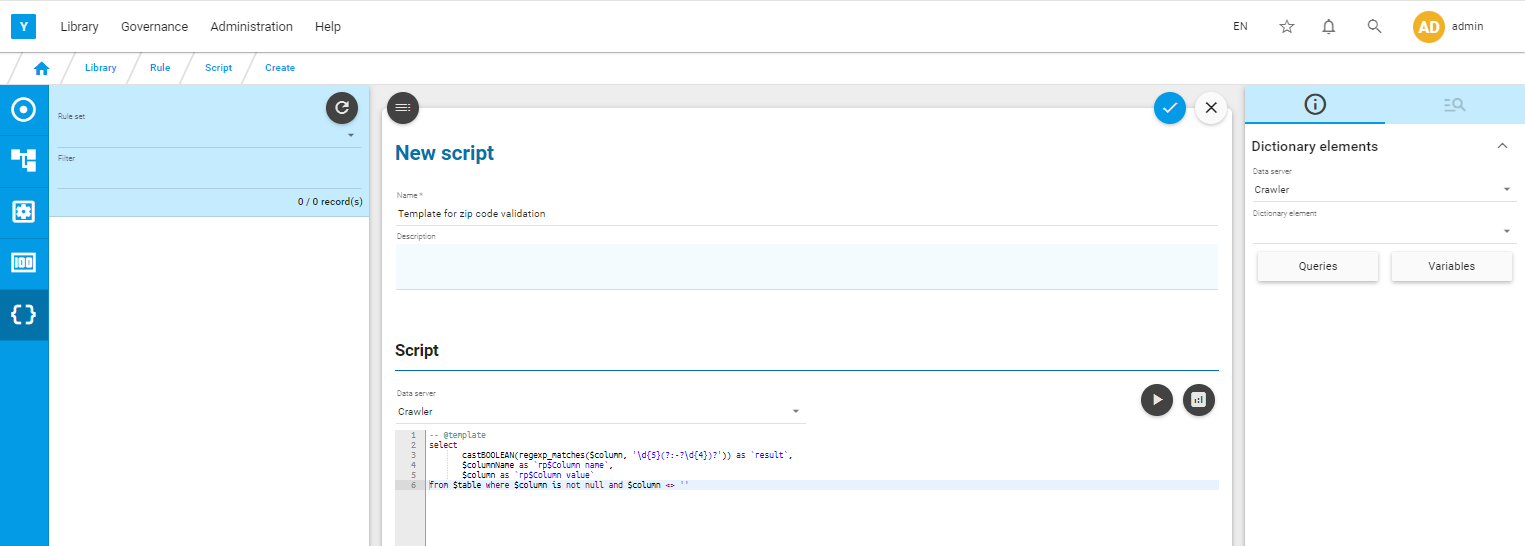The image size is (1525, 546).
Task: Click the Name field with zip code text
Action: [806, 213]
